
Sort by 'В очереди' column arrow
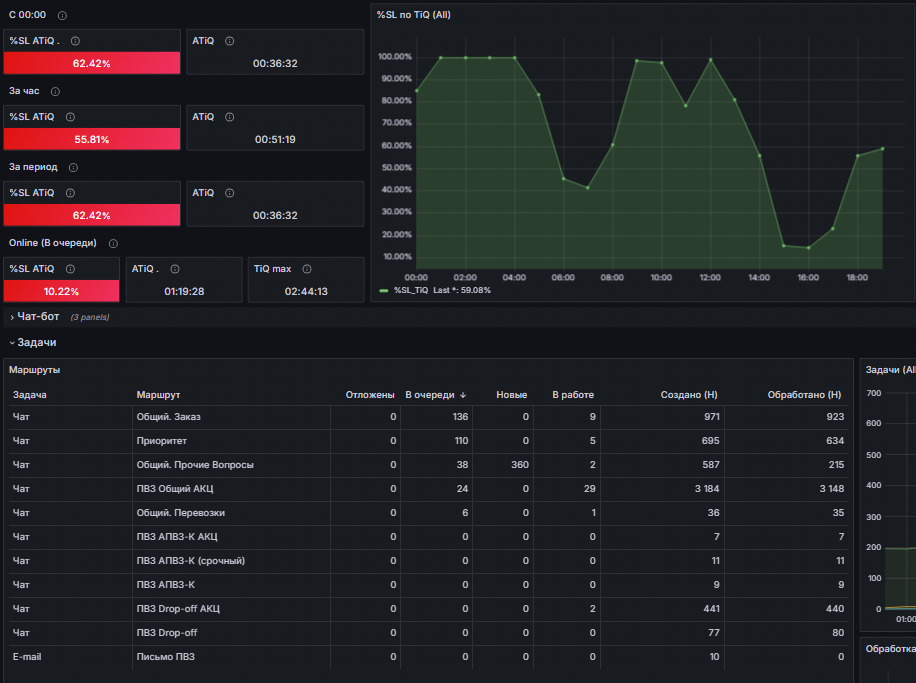[463, 396]
